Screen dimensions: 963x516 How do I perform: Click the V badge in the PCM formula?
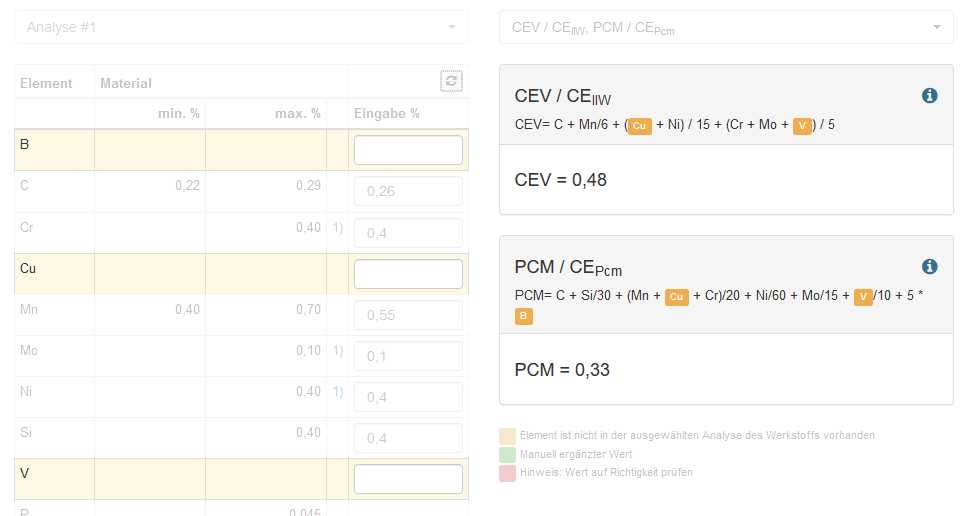point(863,297)
